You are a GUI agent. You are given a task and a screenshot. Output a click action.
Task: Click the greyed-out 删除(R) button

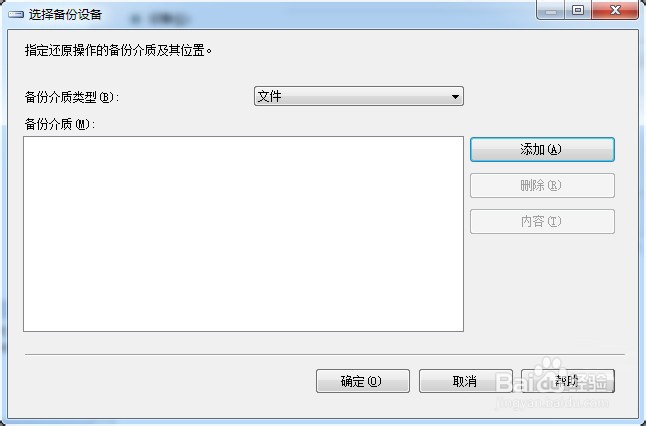click(x=542, y=185)
